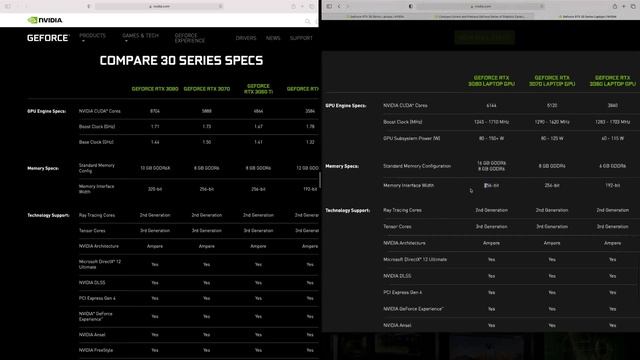The image size is (640, 360).
Task: Click the NVIDIA logo on left page
Action: coord(45,20)
